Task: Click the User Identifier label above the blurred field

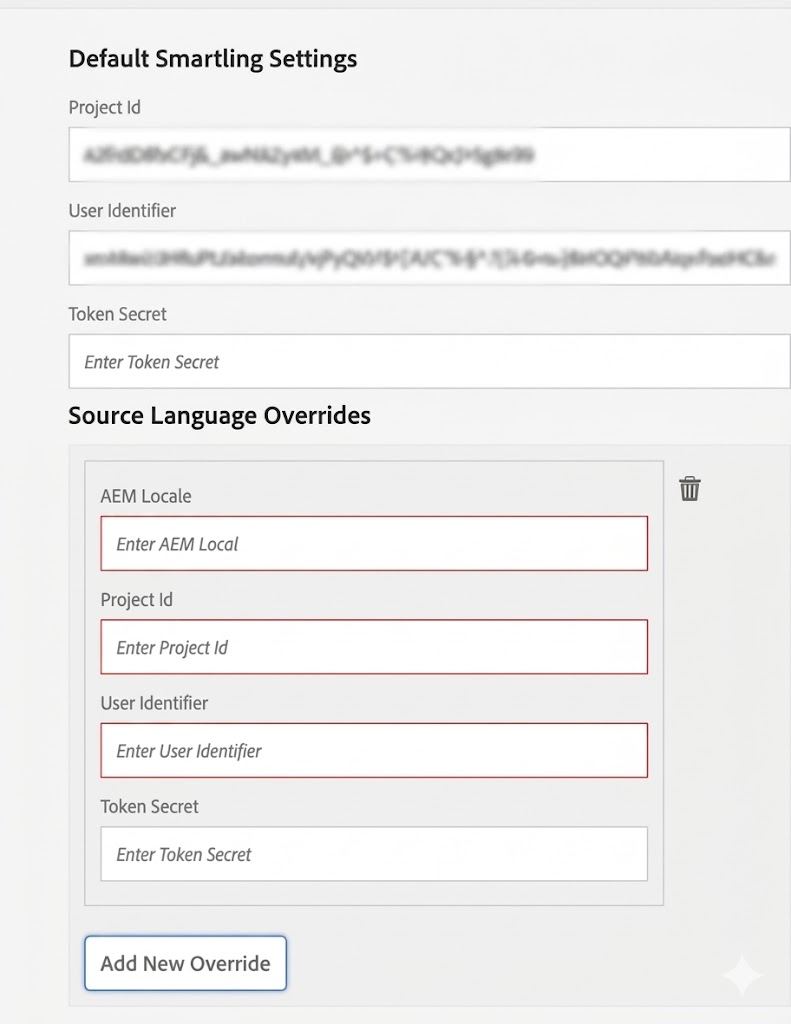Action: tap(121, 211)
